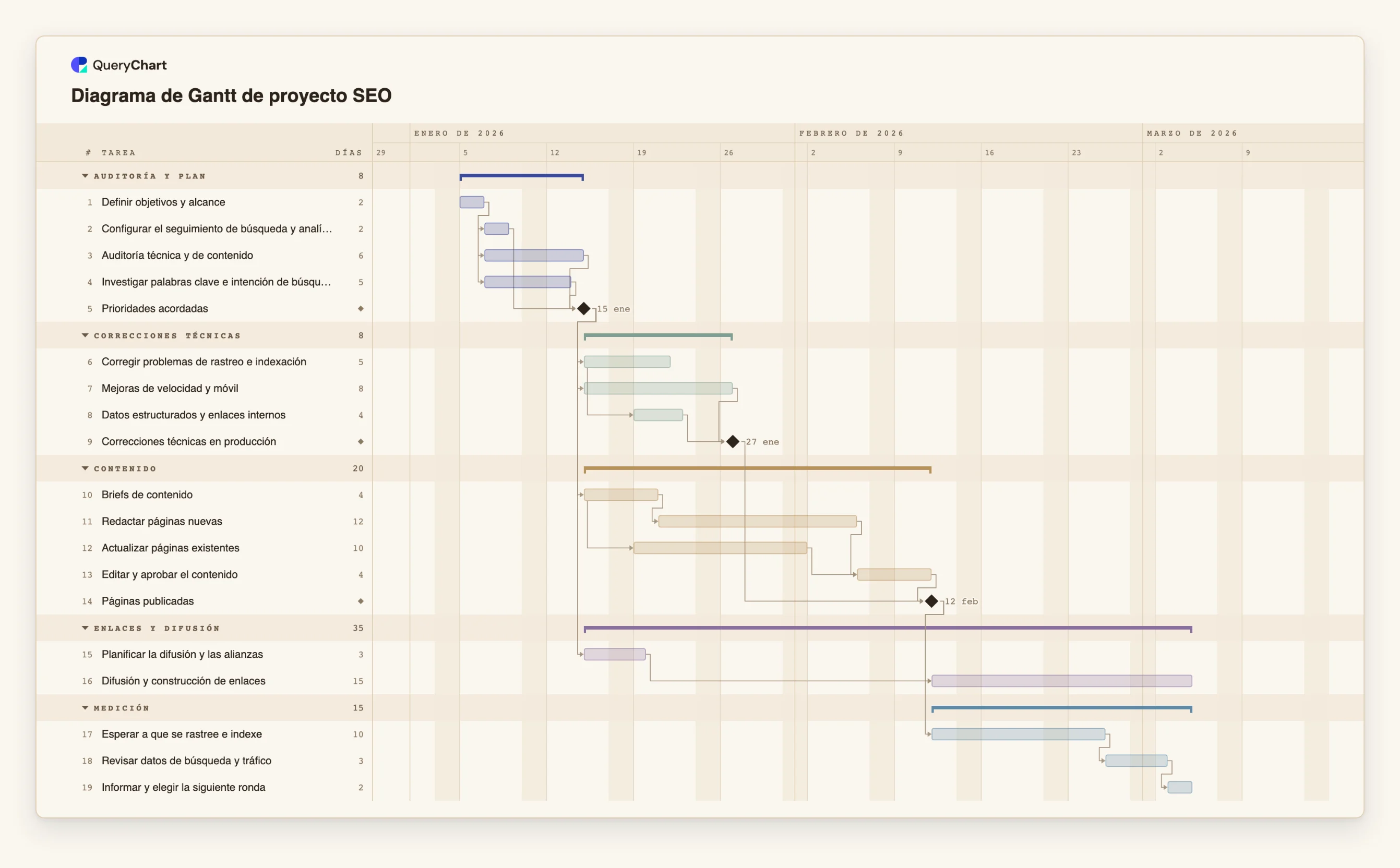Open task row Prioridades acordadas
Image resolution: width=1400 pixels, height=868 pixels.
tap(205, 309)
